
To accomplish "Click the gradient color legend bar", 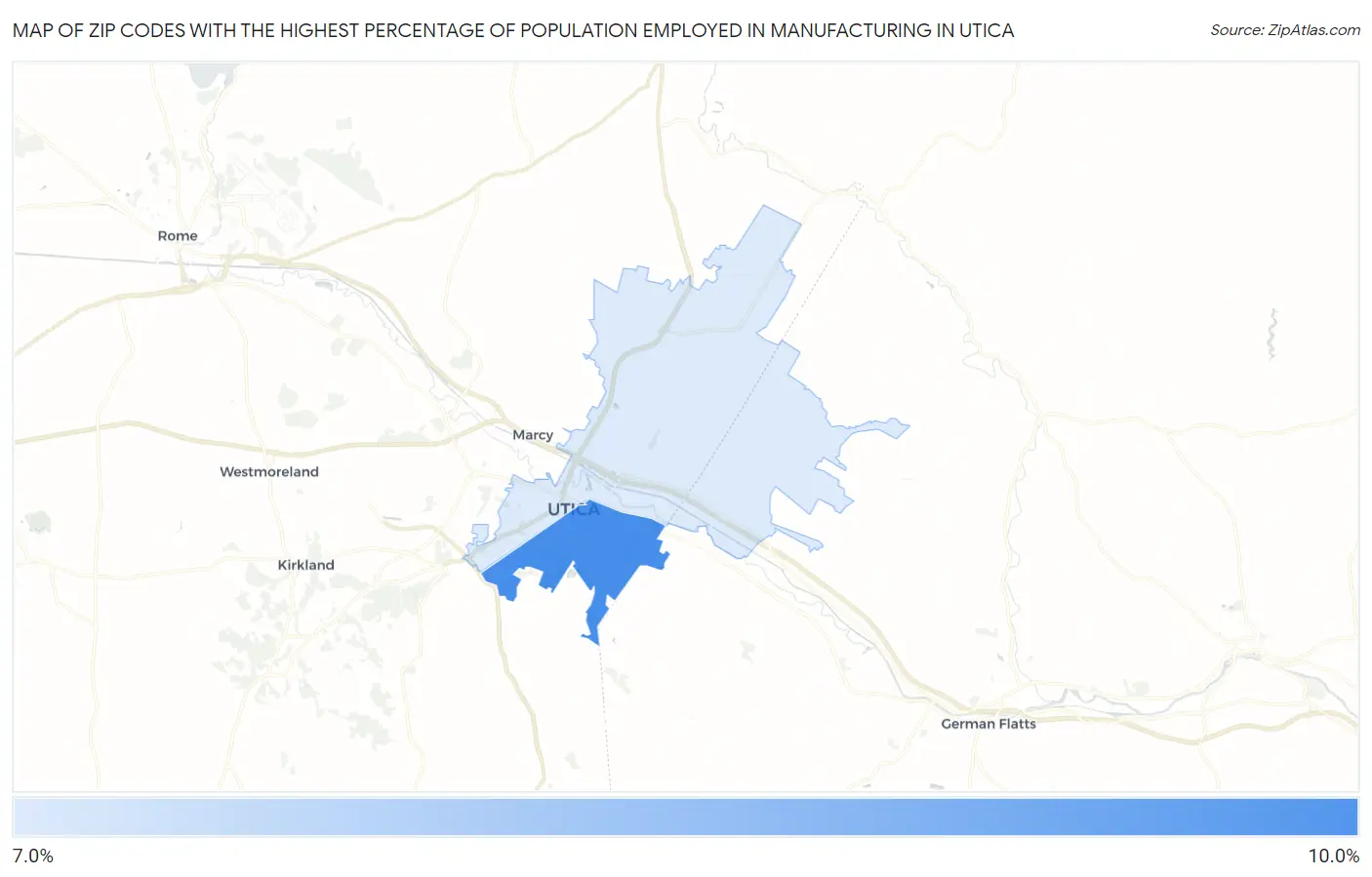I will pos(685,817).
